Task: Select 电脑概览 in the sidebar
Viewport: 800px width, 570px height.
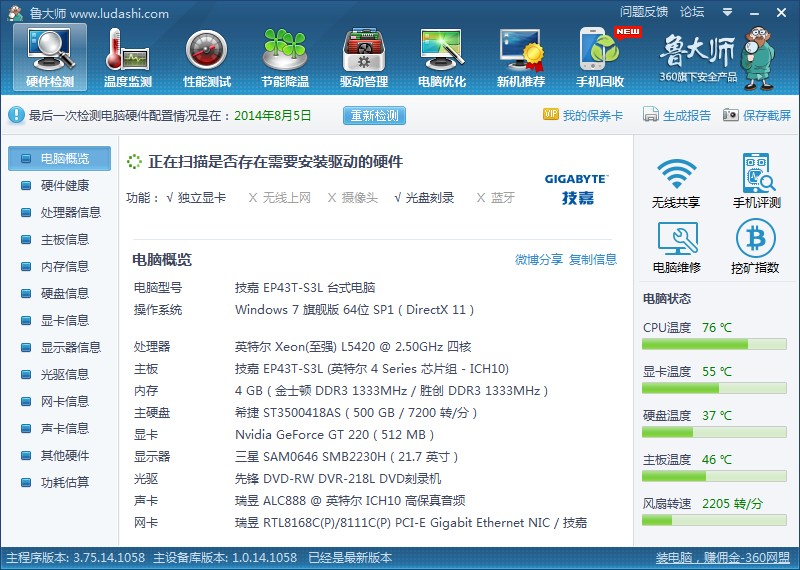Action: click(x=59, y=159)
